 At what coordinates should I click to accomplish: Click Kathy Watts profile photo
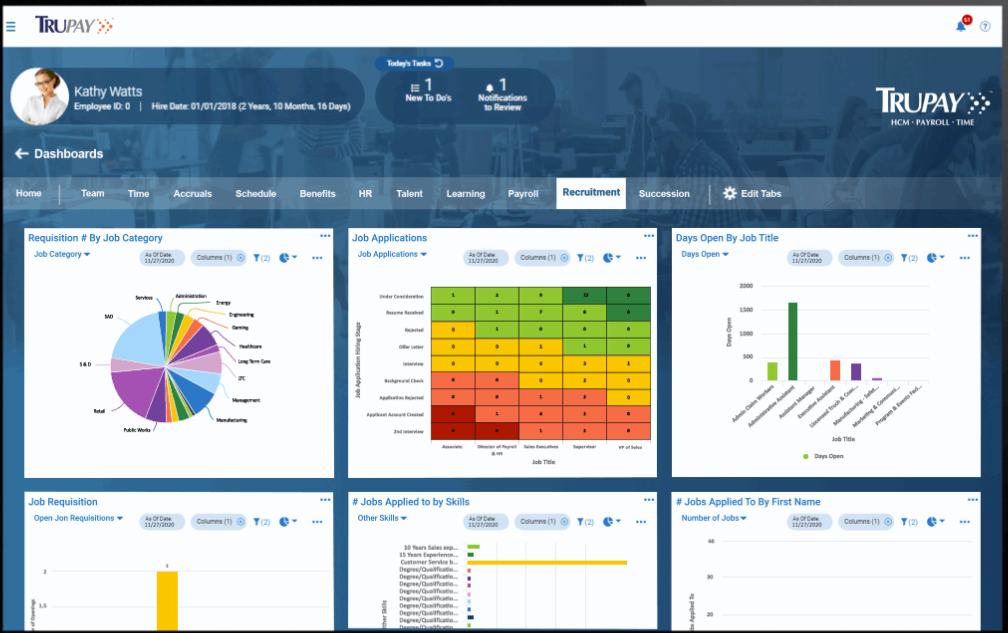(x=39, y=96)
